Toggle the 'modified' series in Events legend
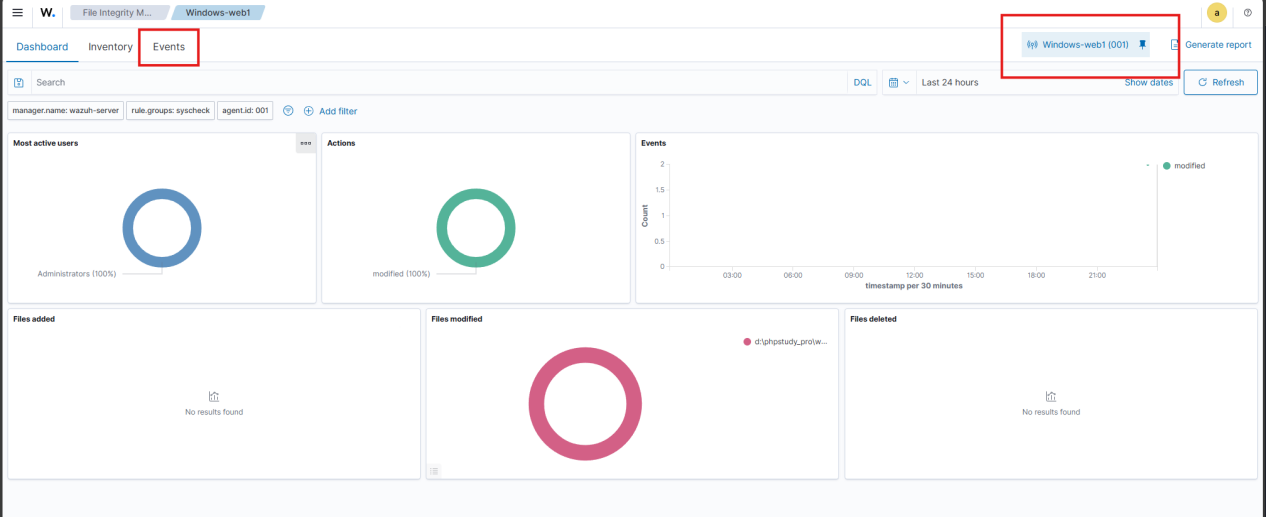Screen dimensions: 1266x517 1188,166
